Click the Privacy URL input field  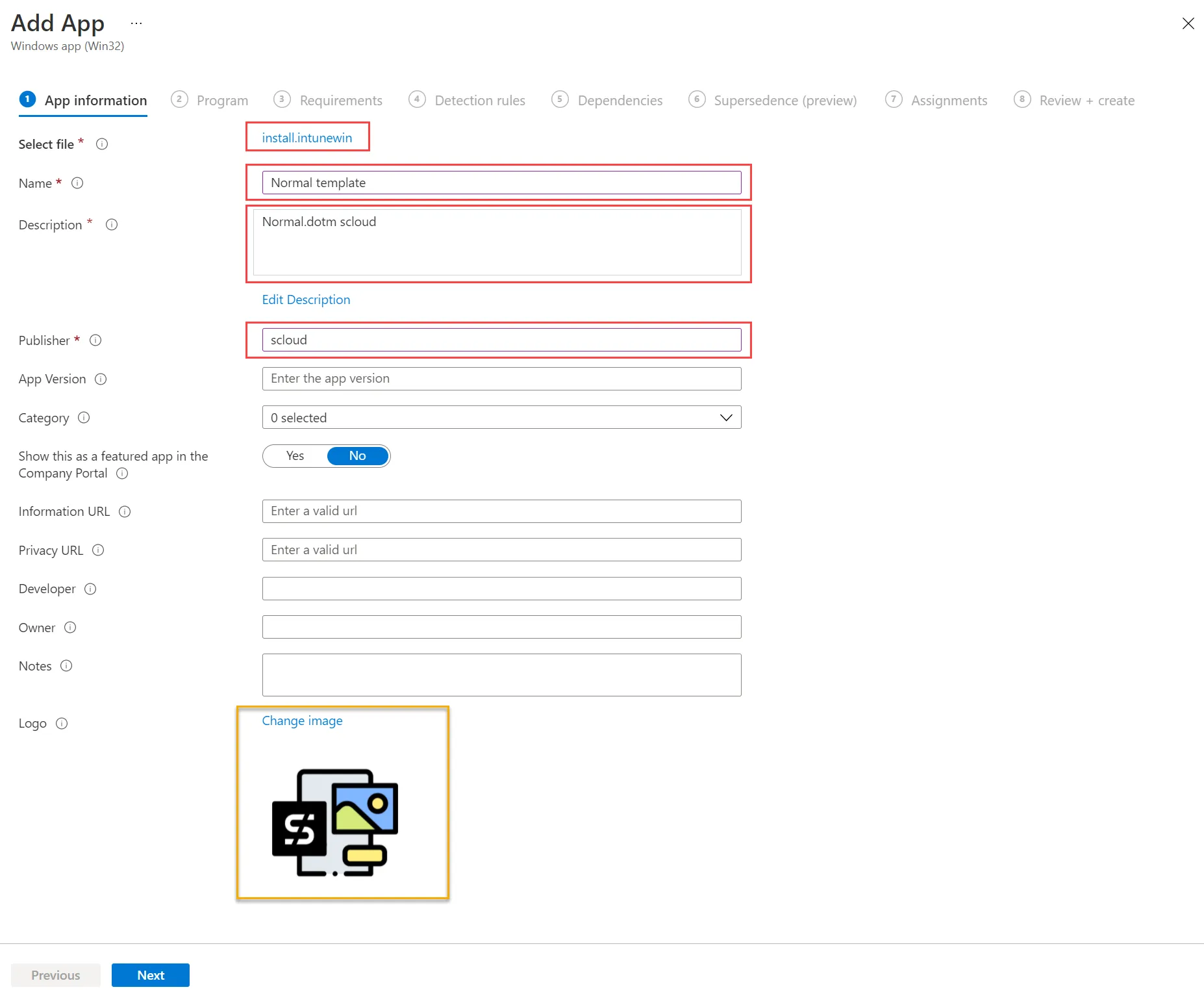(x=501, y=550)
